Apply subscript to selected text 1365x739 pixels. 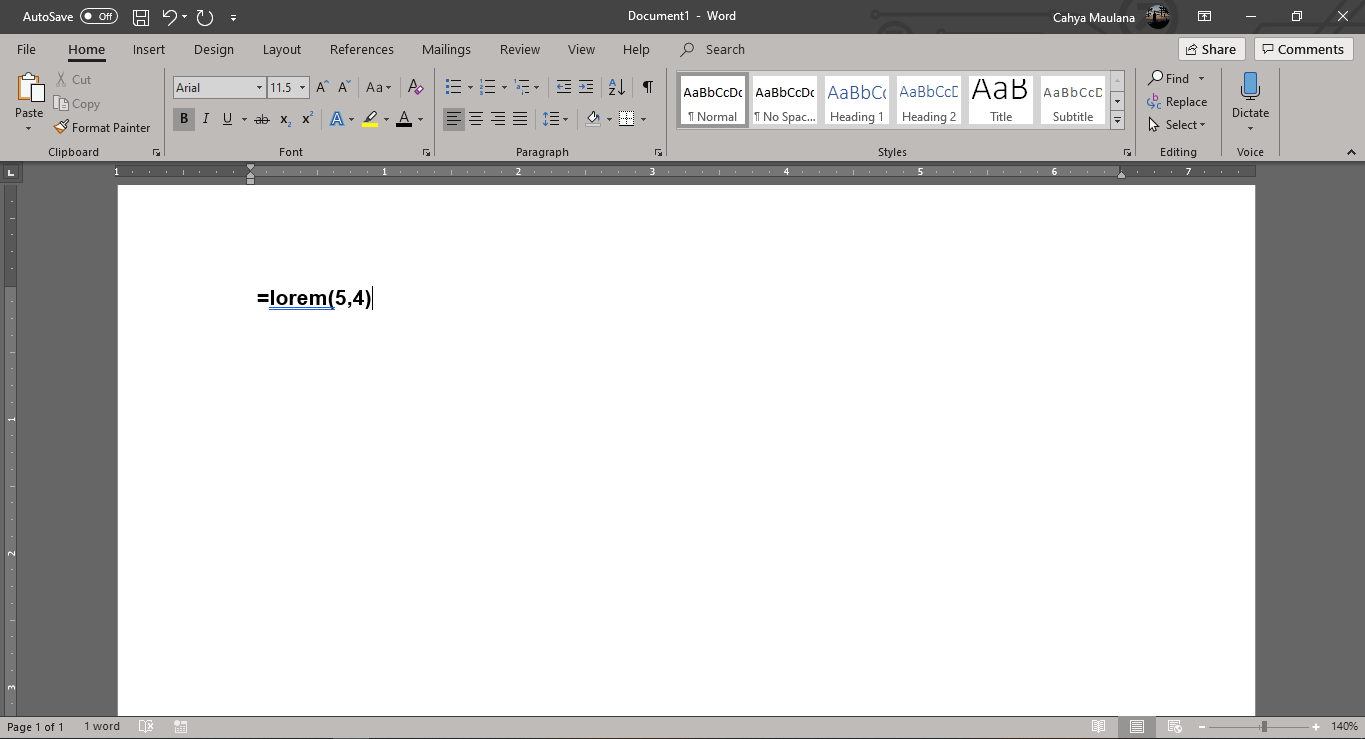283,119
